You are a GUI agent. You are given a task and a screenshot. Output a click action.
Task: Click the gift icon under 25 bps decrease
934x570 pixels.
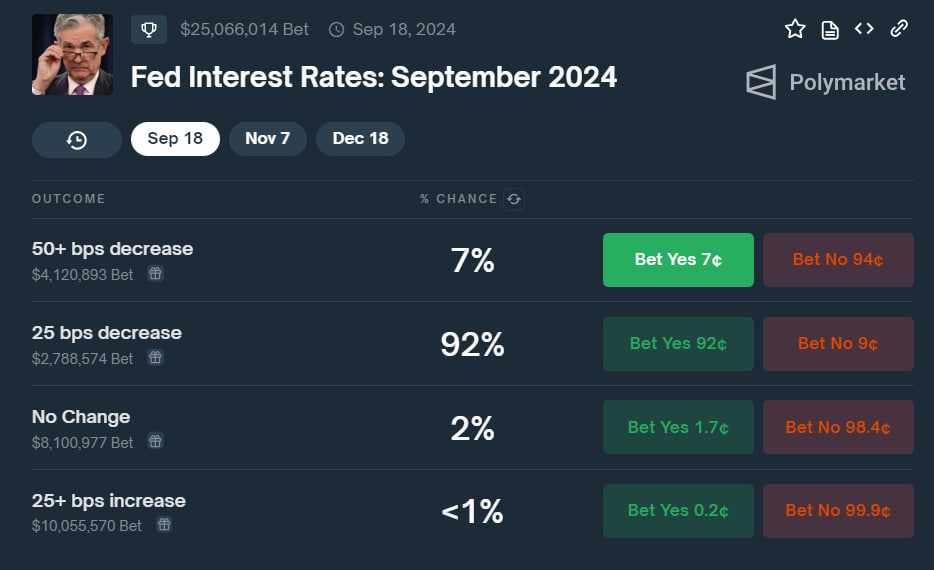click(155, 357)
